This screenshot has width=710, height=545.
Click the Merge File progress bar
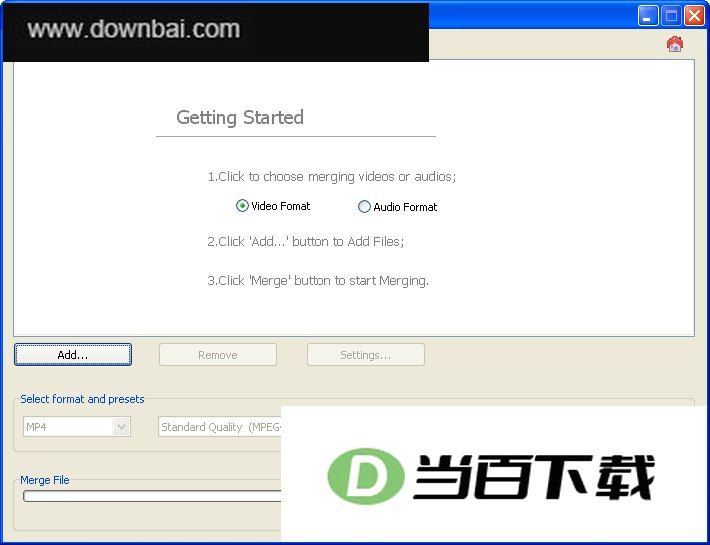pos(152,496)
